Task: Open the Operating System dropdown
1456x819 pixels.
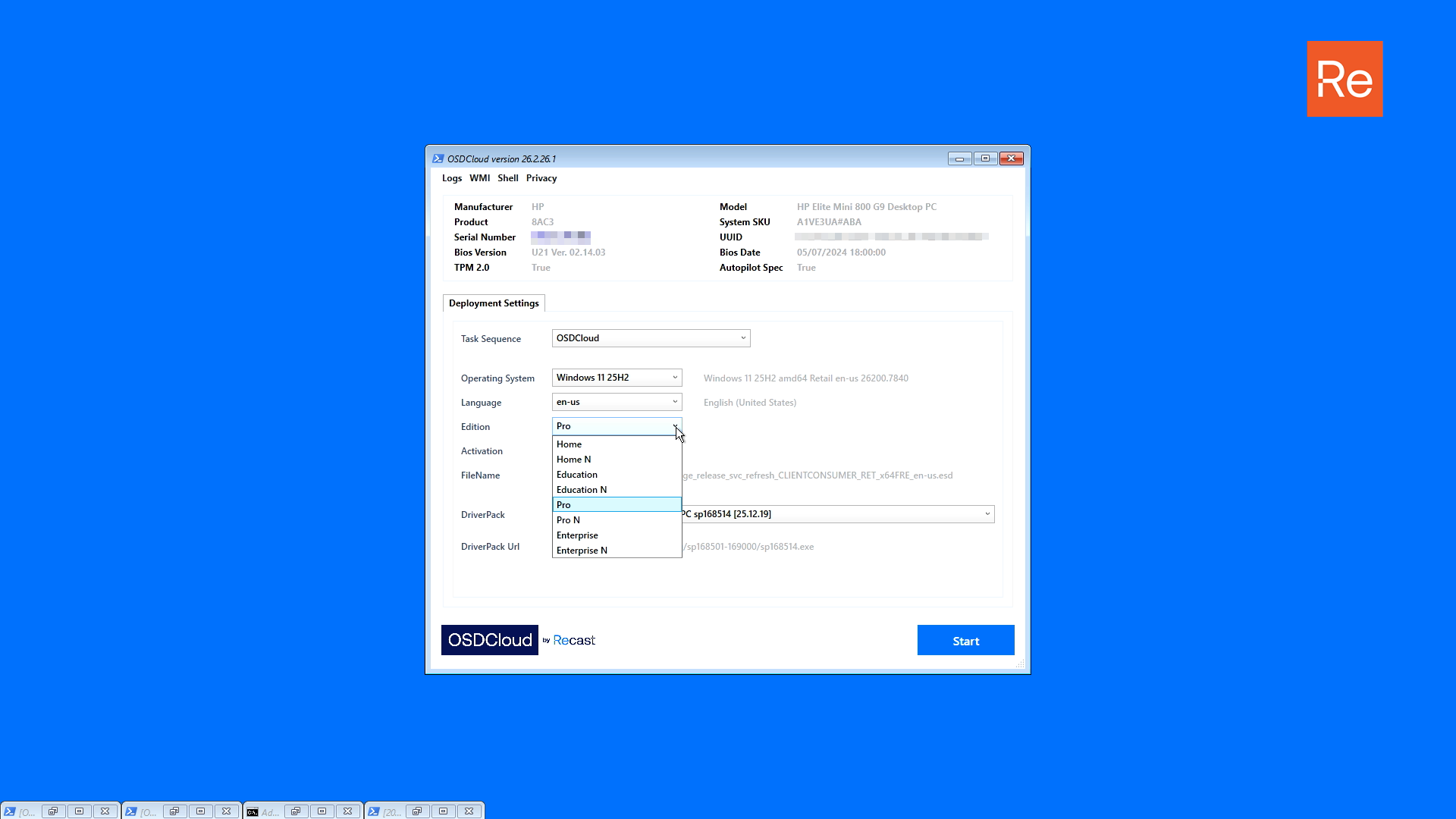Action: [x=674, y=378]
